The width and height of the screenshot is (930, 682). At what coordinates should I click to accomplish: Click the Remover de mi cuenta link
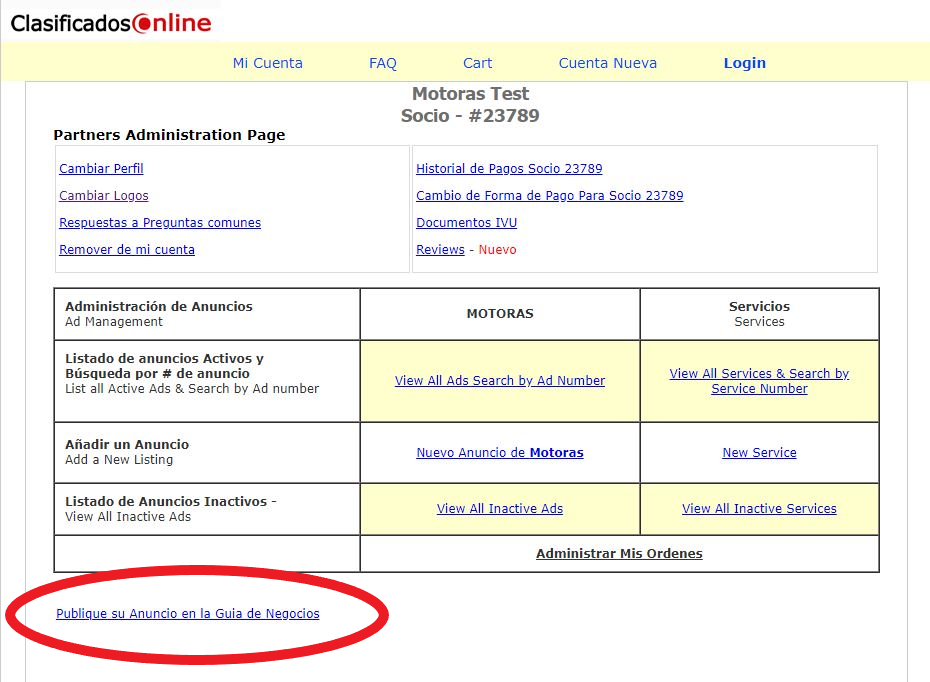(x=127, y=250)
